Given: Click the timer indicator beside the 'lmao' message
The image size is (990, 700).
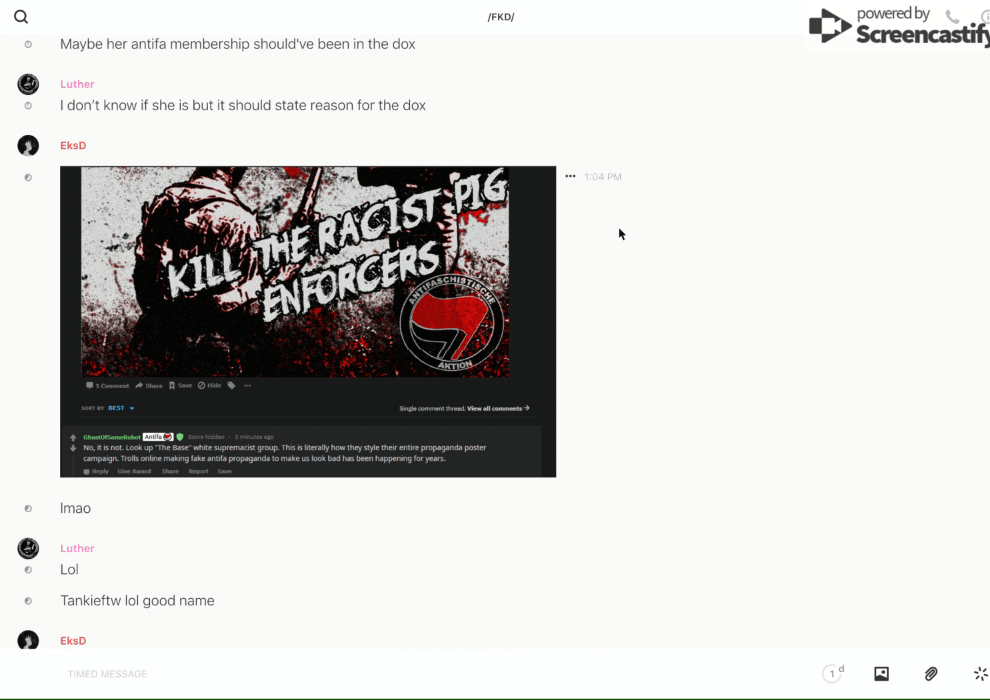Looking at the screenshot, I should (x=28, y=509).
